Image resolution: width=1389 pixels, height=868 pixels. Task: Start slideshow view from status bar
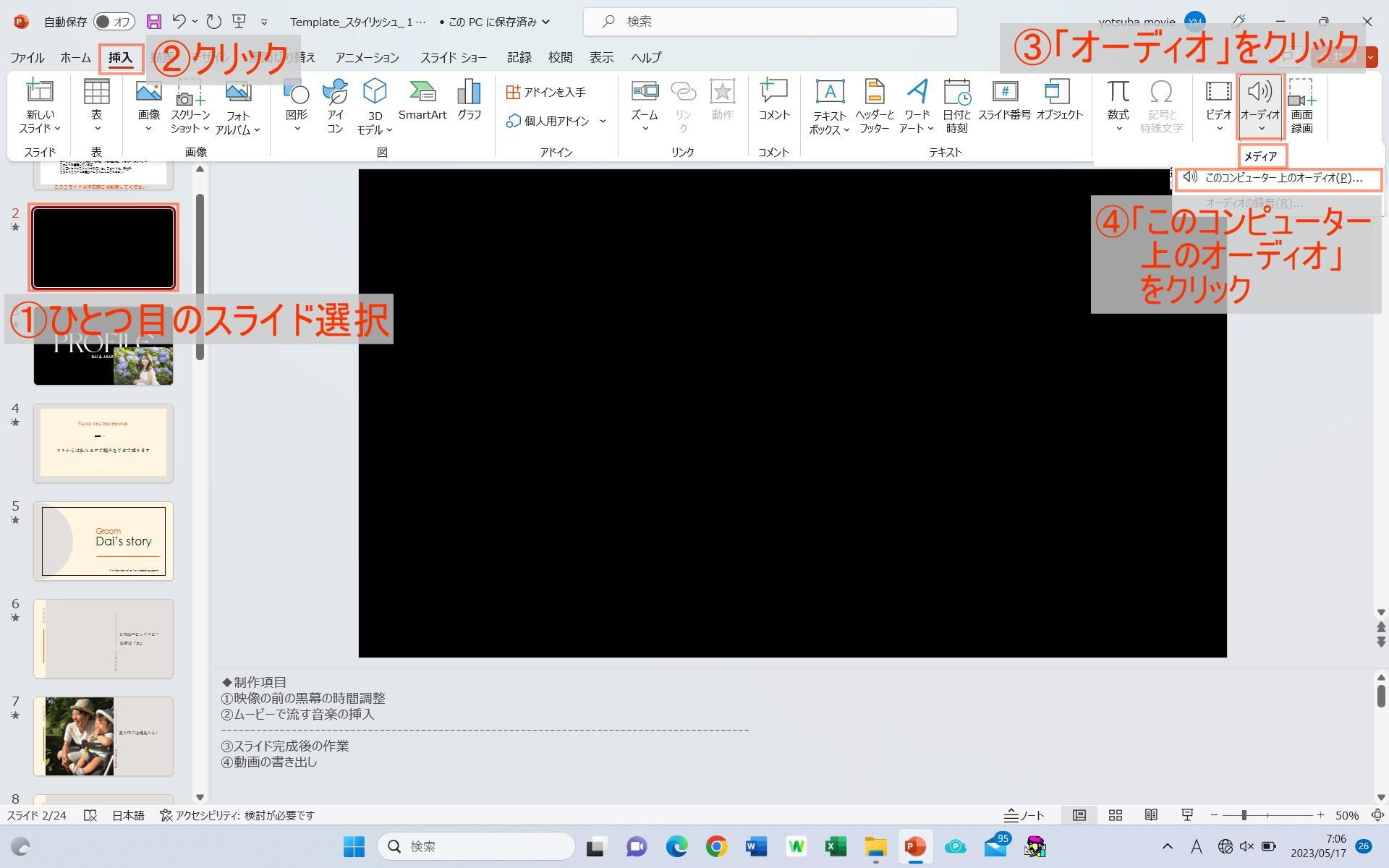pyautogui.click(x=1187, y=815)
